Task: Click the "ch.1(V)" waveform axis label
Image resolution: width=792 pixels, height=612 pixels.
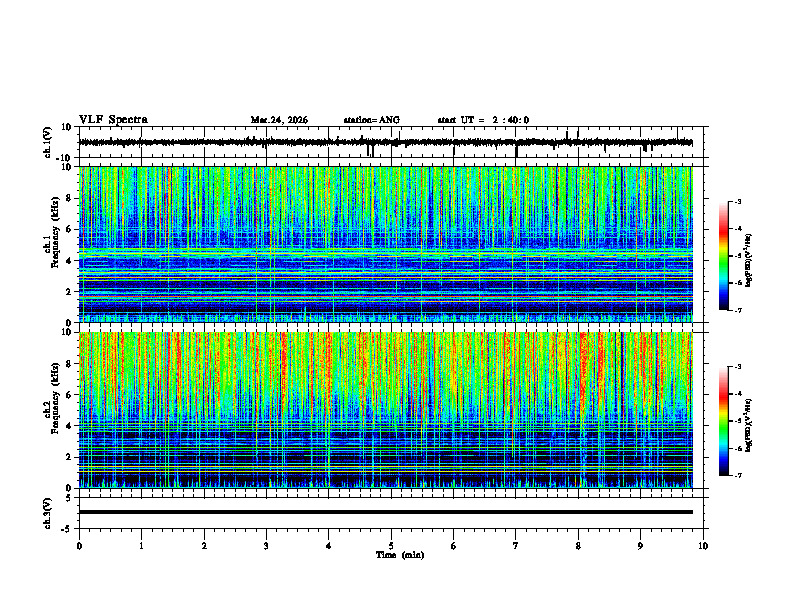Action: tap(48, 142)
